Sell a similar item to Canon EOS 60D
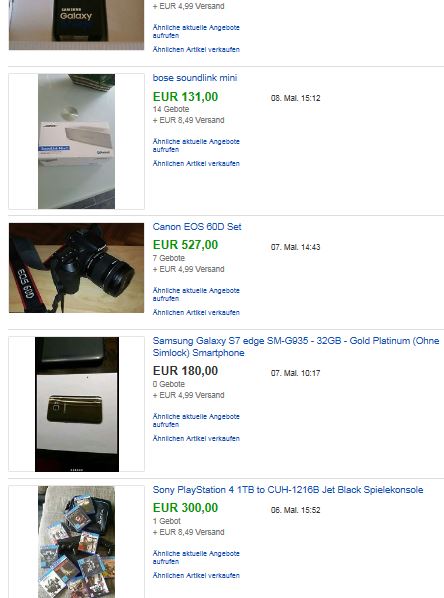 coord(196,312)
